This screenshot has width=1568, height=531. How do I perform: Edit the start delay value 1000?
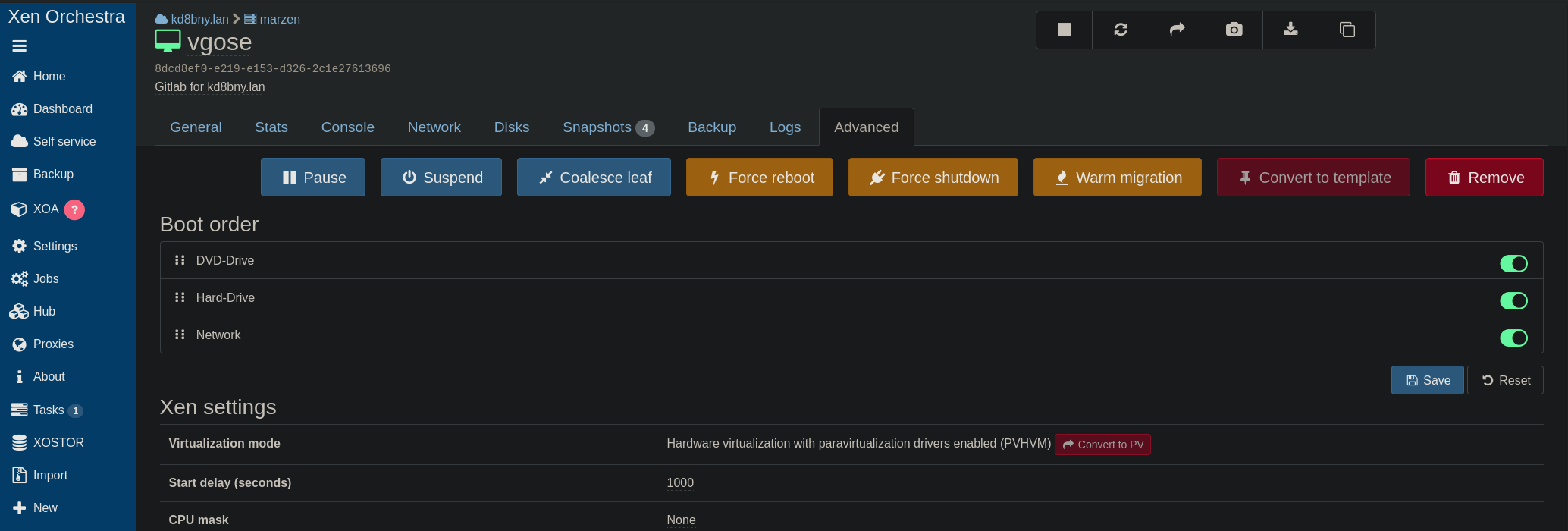[680, 483]
